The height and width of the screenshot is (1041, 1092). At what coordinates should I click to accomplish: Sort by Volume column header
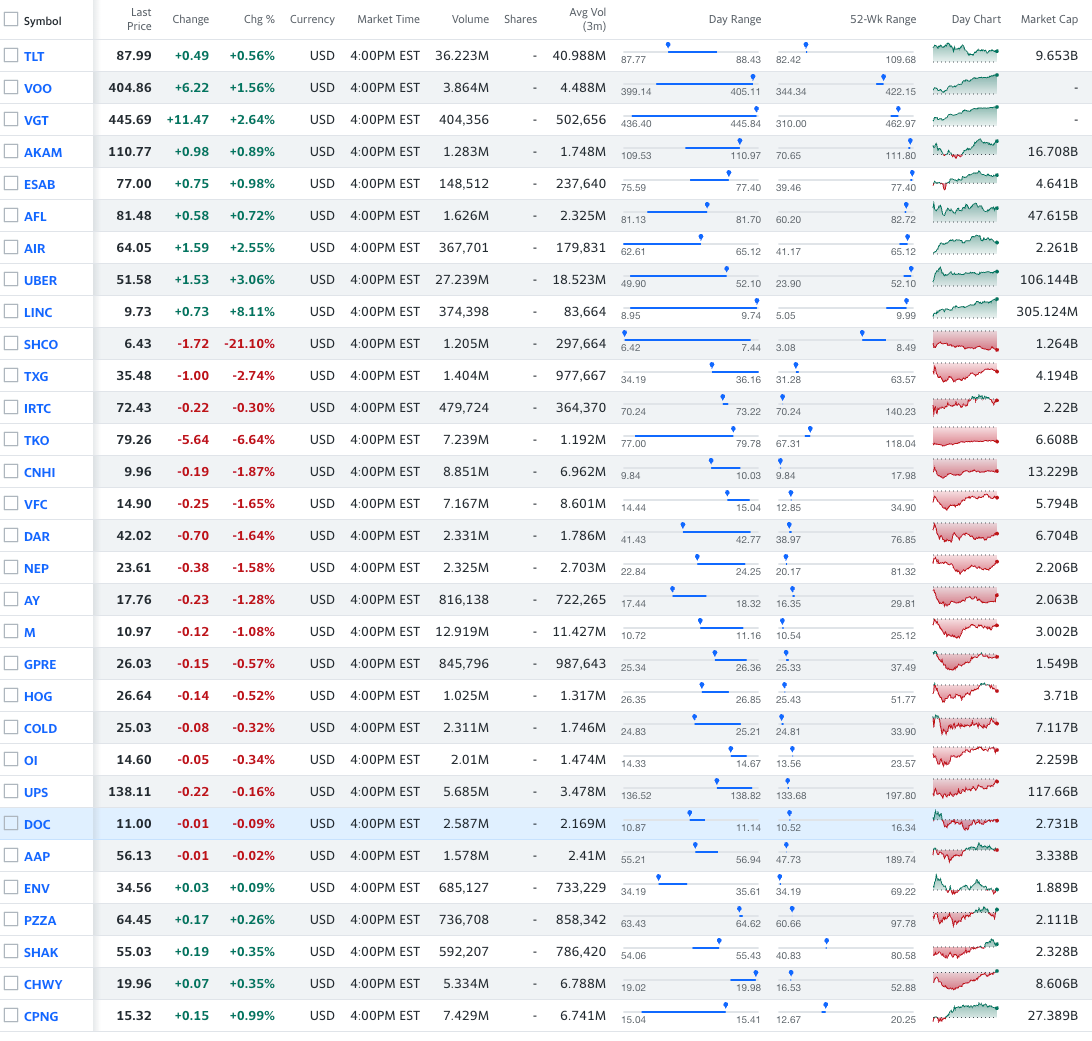(470, 19)
